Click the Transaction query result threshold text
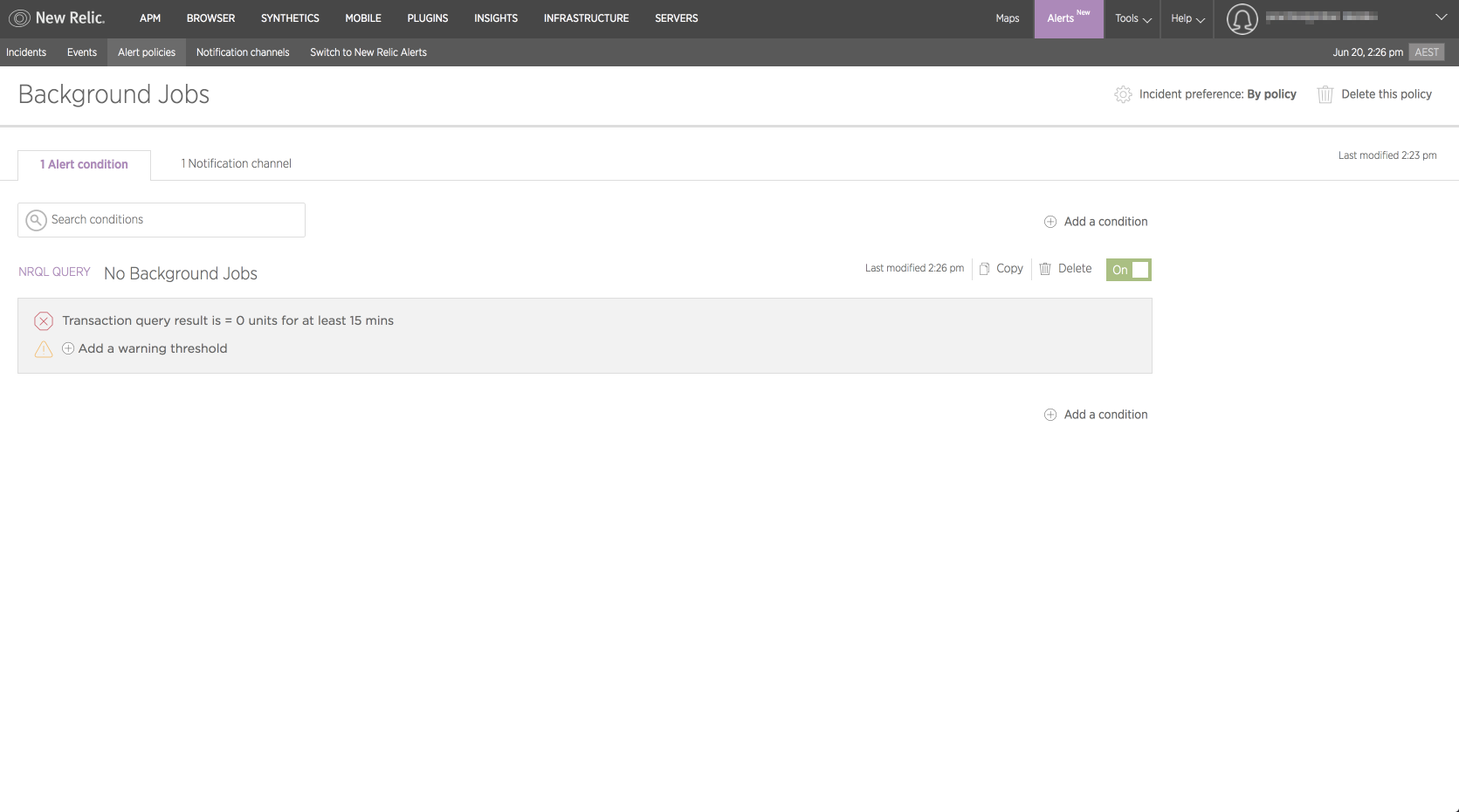This screenshot has width=1459, height=812. (228, 321)
